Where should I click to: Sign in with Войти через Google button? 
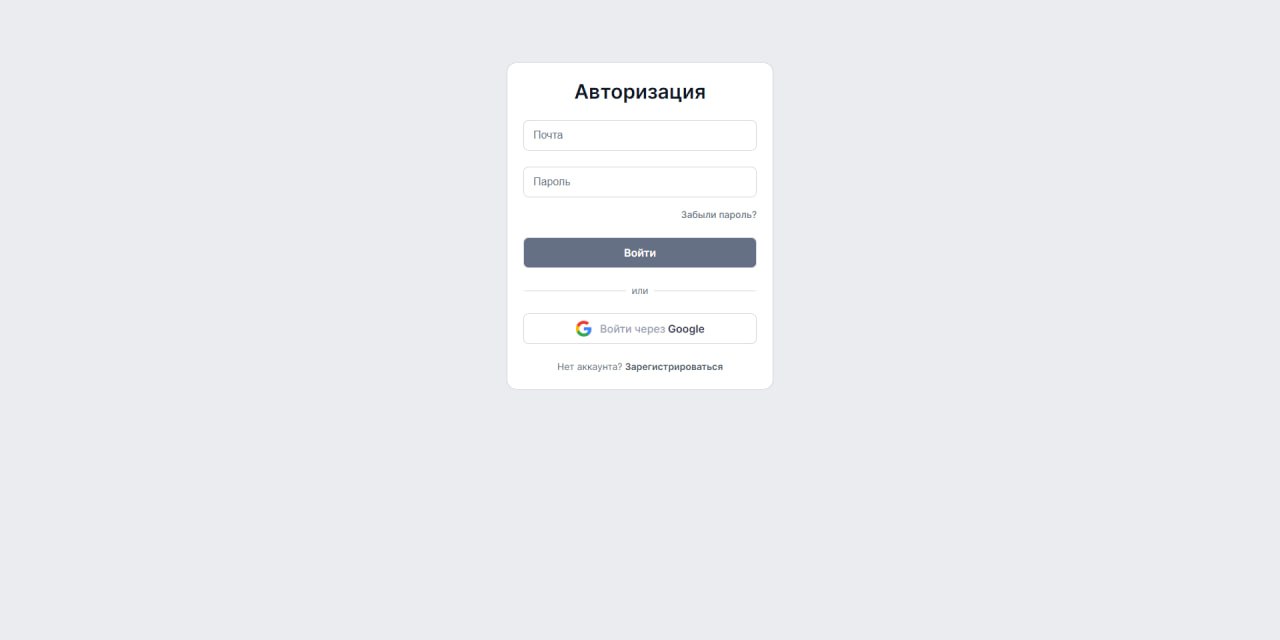coord(640,329)
